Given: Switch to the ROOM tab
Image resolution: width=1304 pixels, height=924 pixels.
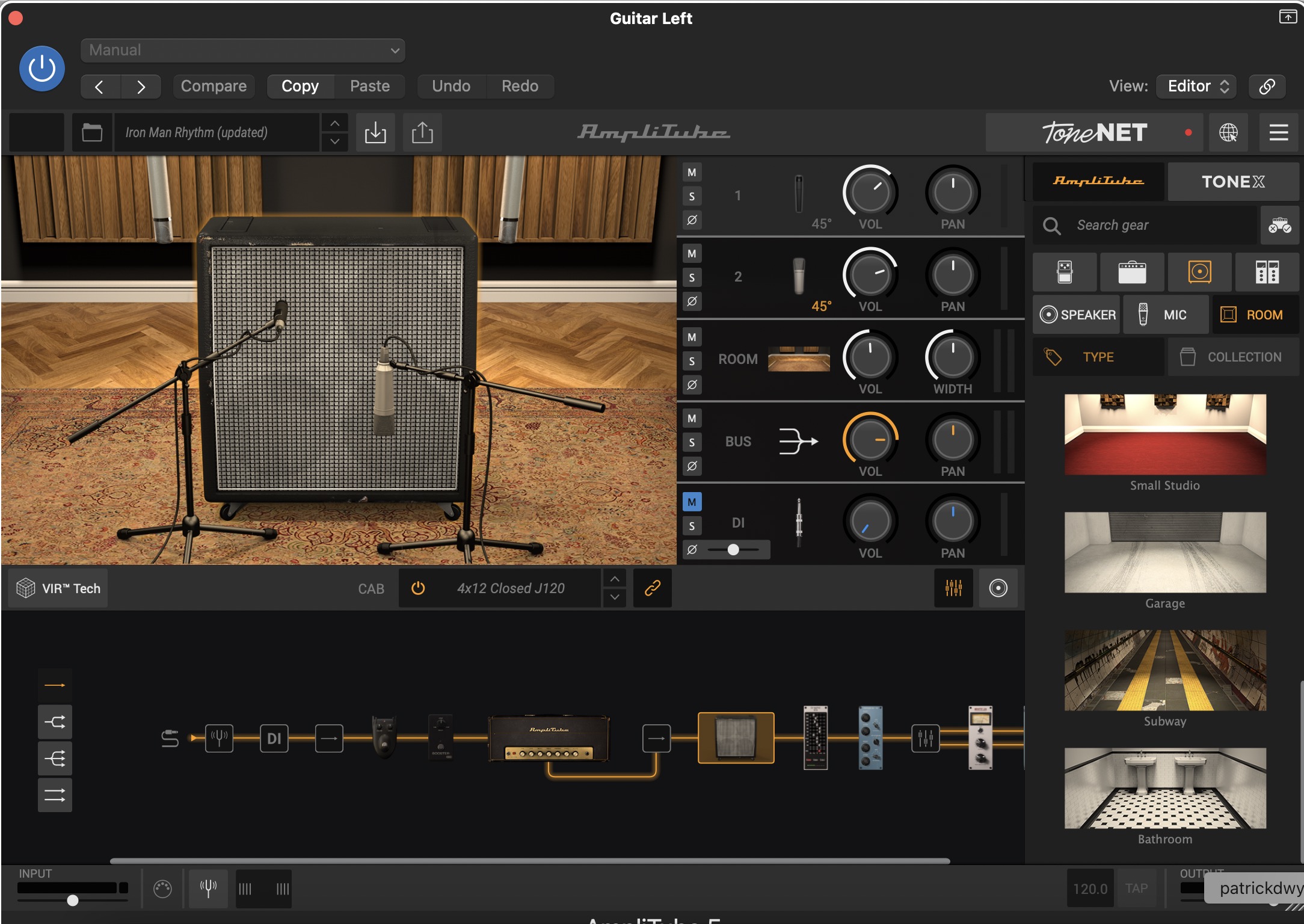Looking at the screenshot, I should coord(1256,315).
